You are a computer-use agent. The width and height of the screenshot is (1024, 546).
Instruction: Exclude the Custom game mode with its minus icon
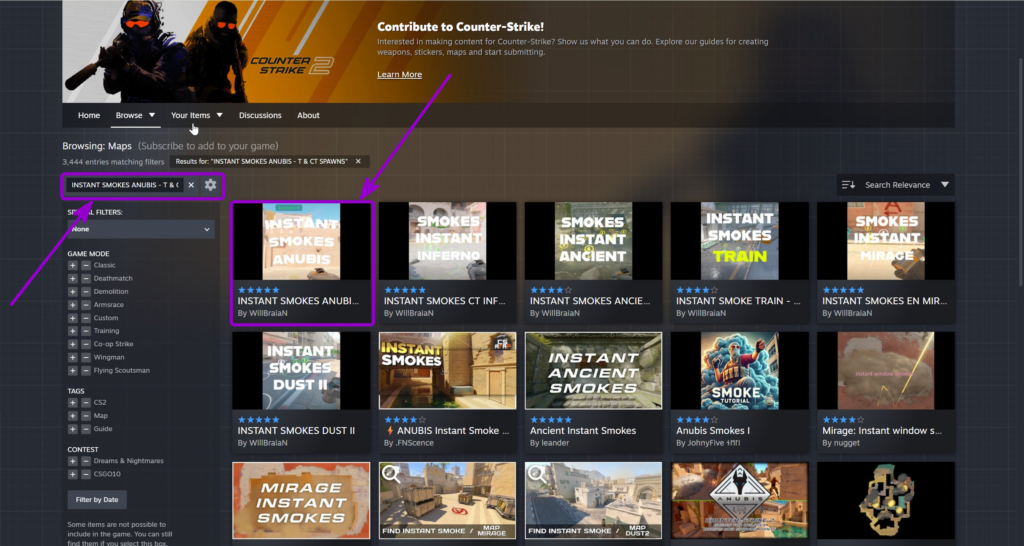click(86, 317)
